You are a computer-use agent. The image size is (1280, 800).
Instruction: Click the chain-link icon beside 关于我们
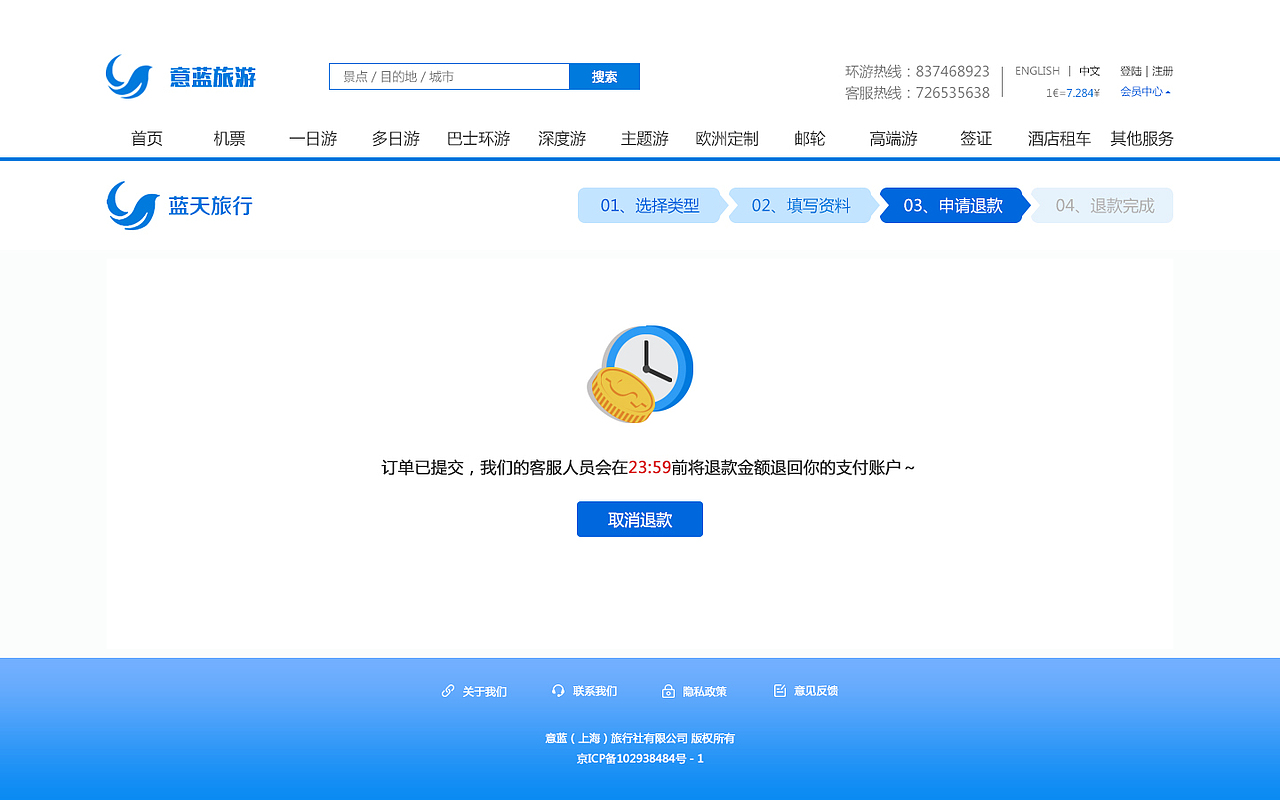point(447,690)
